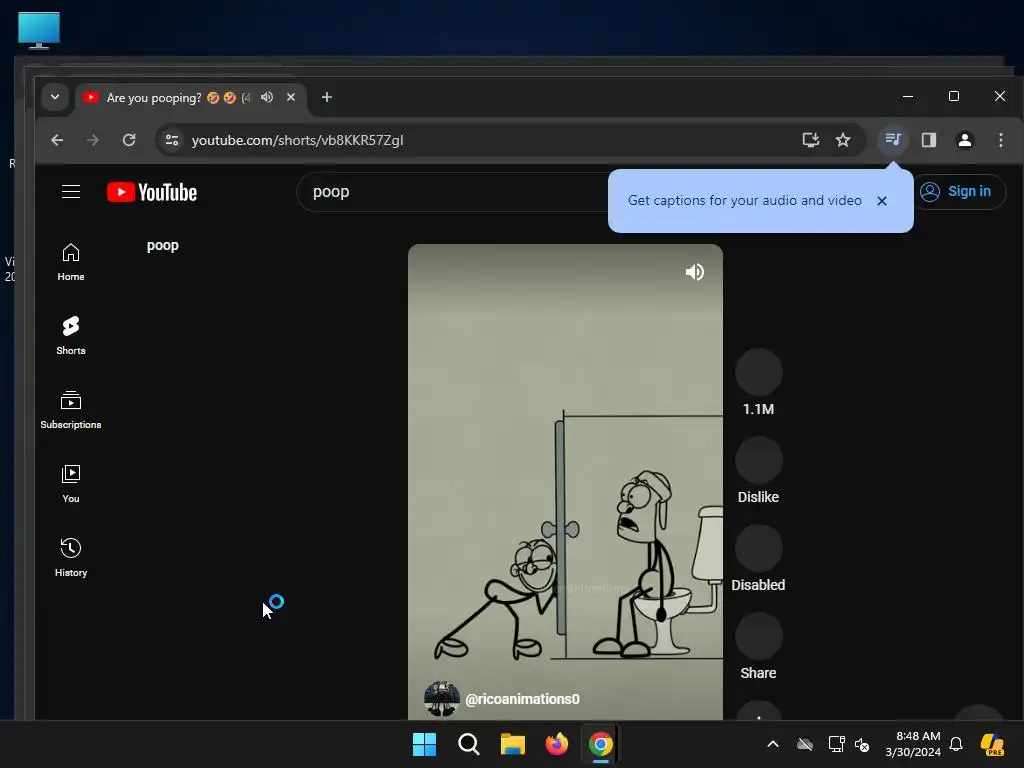
Task: Open the Chrome three-dot menu
Action: click(x=1000, y=140)
